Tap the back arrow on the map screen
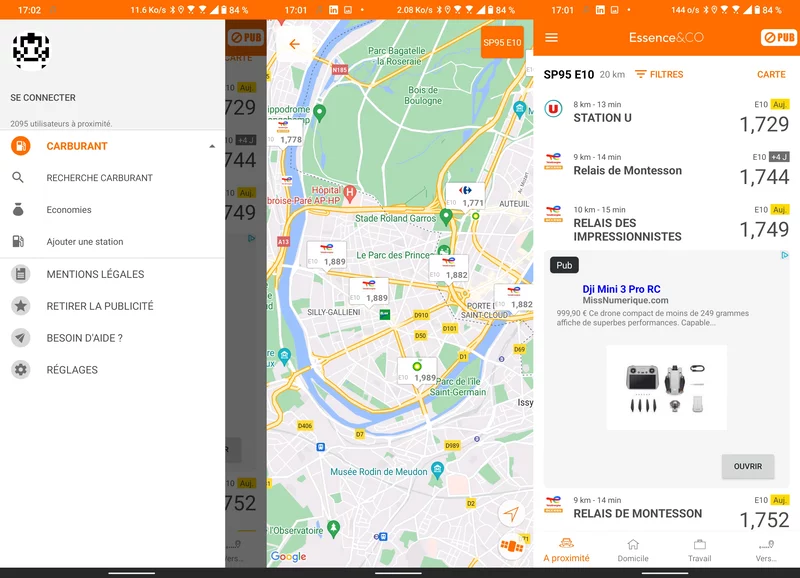This screenshot has width=800, height=578. [294, 44]
